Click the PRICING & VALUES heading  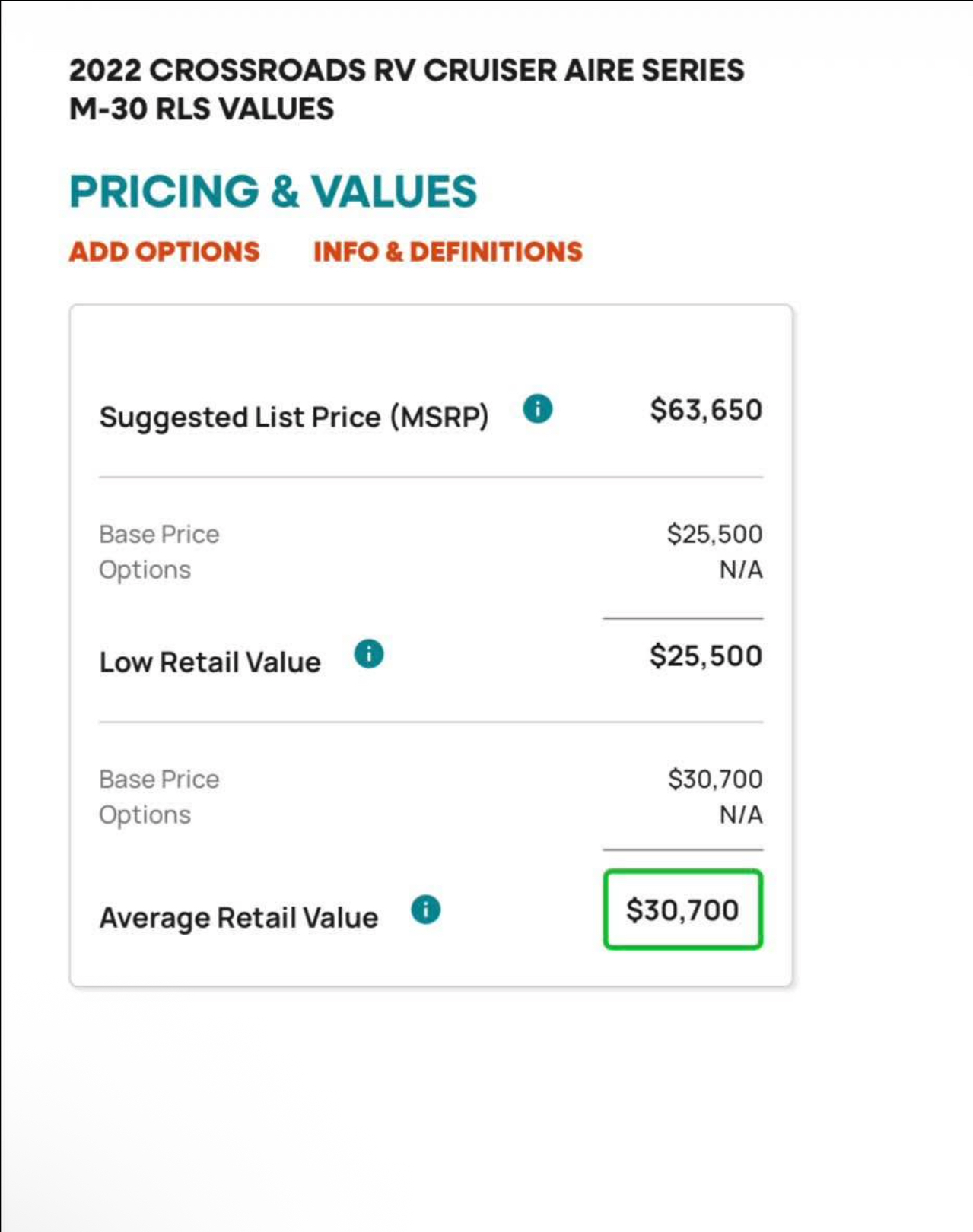pyautogui.click(x=273, y=191)
